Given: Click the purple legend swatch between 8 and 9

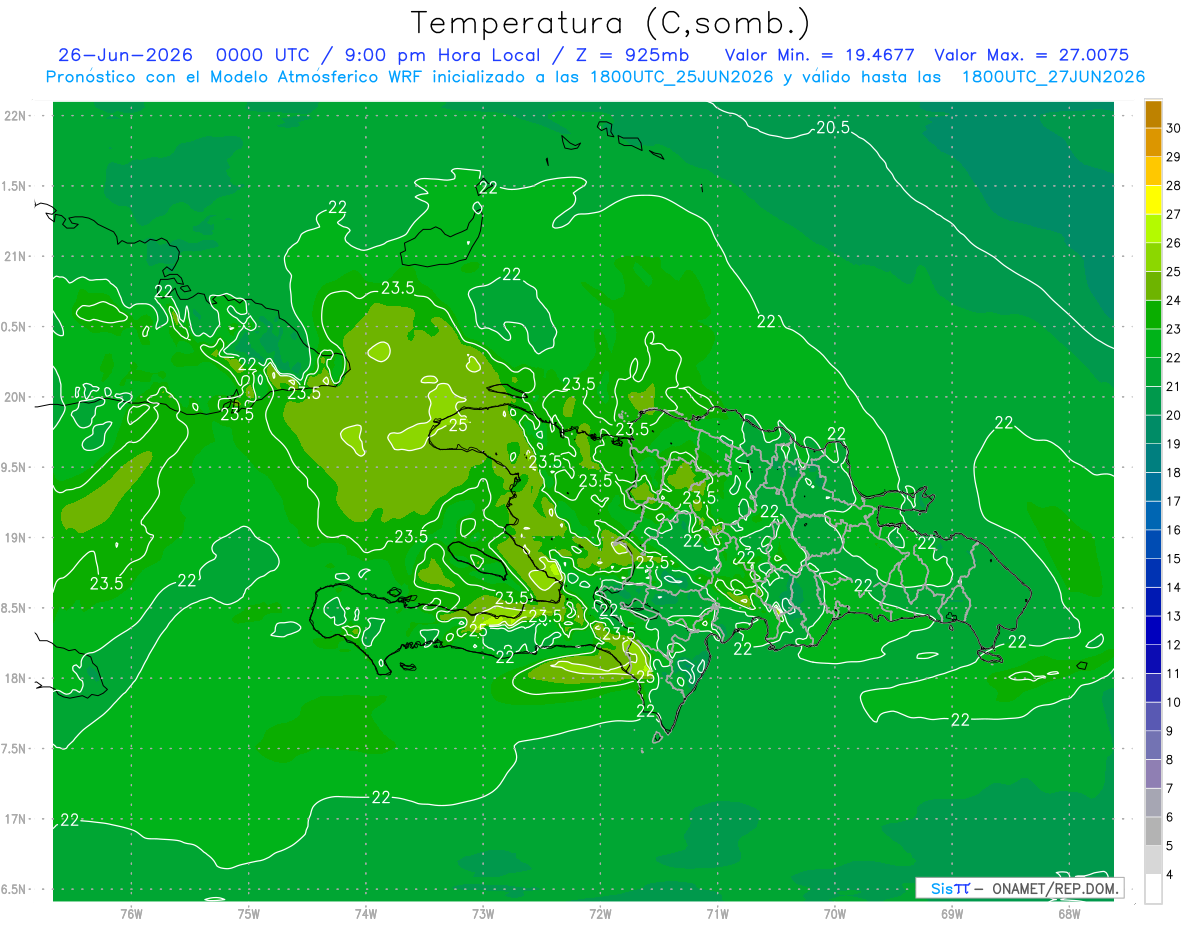Looking at the screenshot, I should [1153, 745].
